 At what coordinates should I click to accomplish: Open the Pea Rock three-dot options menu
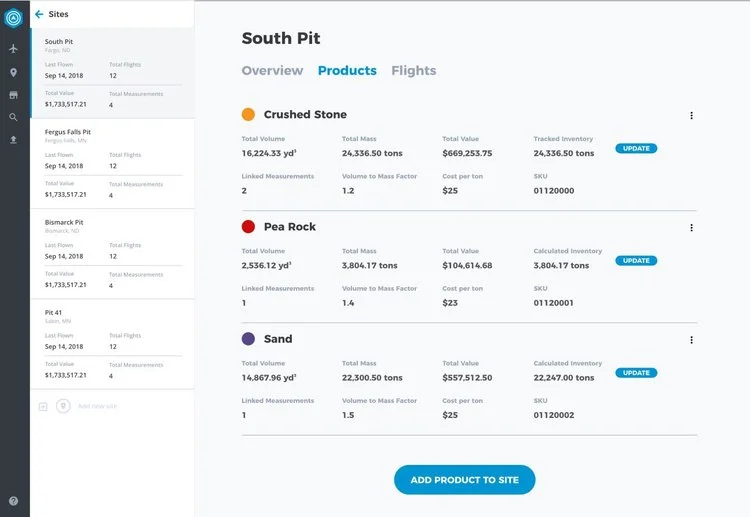point(691,228)
